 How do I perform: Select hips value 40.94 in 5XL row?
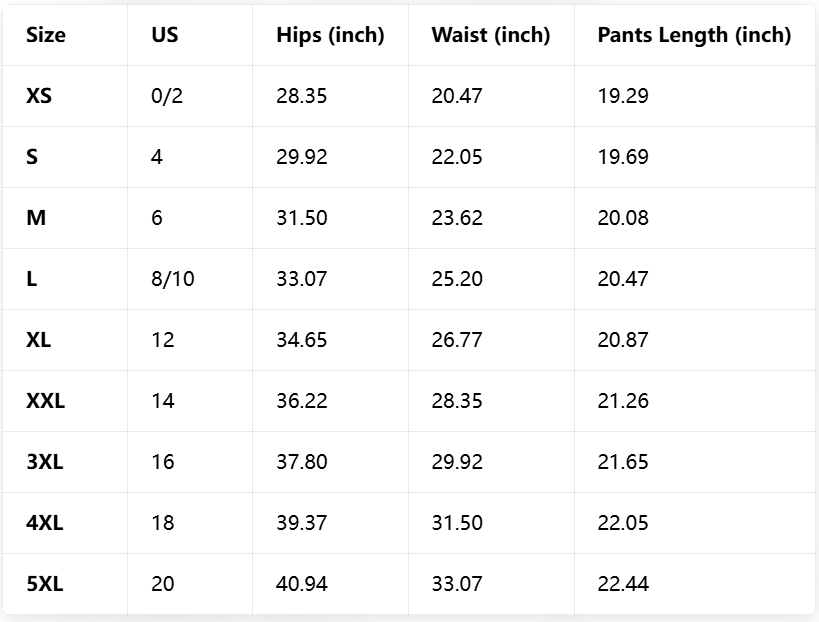click(302, 584)
